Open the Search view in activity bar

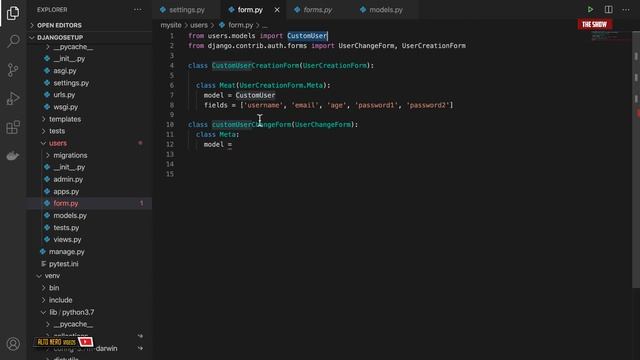pos(13,41)
